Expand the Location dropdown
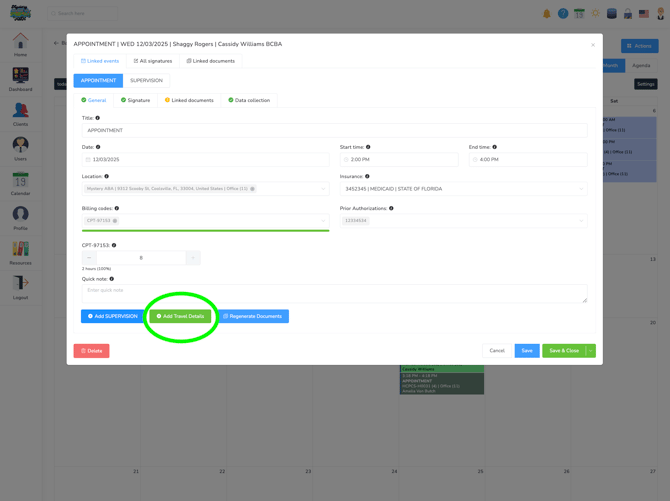Viewport: 670px width, 501px height. tap(323, 189)
